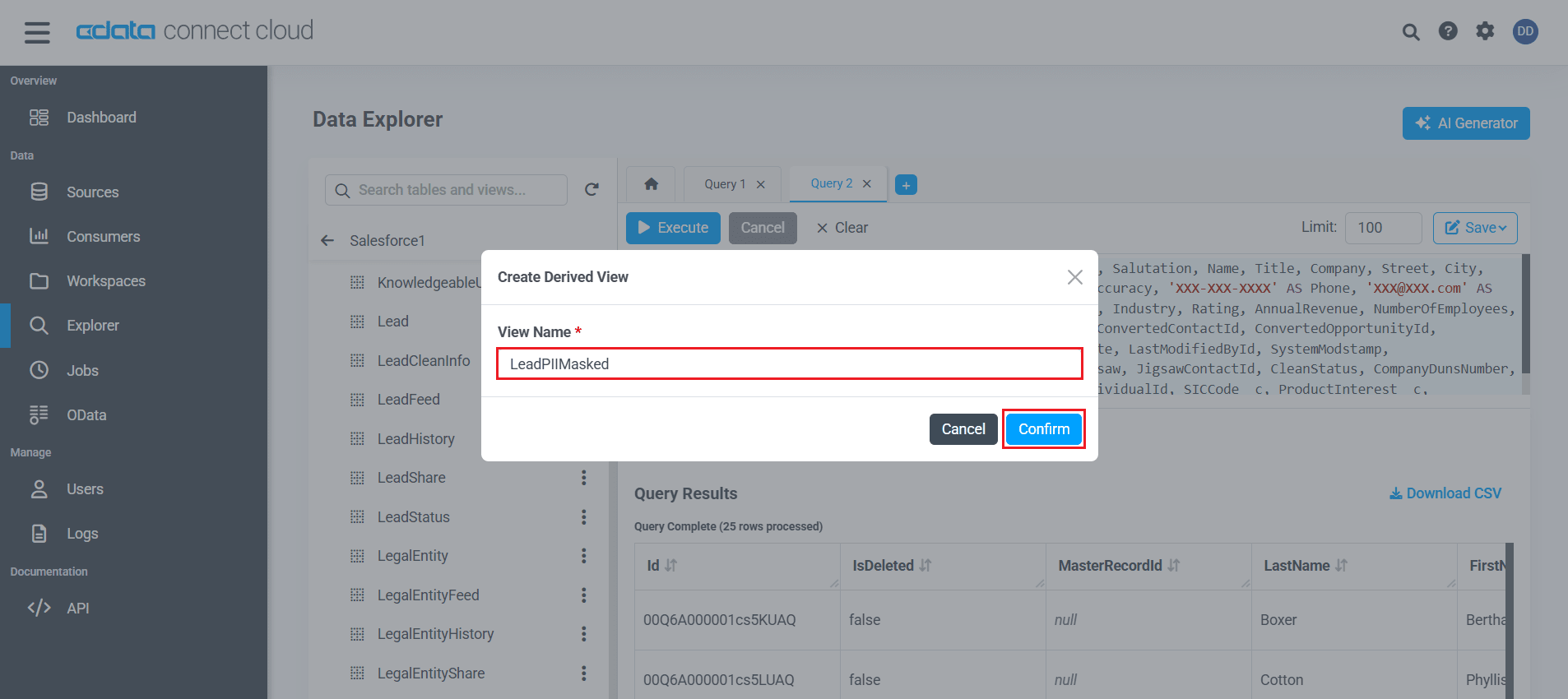Sort by the IsDeleted column

point(925,566)
